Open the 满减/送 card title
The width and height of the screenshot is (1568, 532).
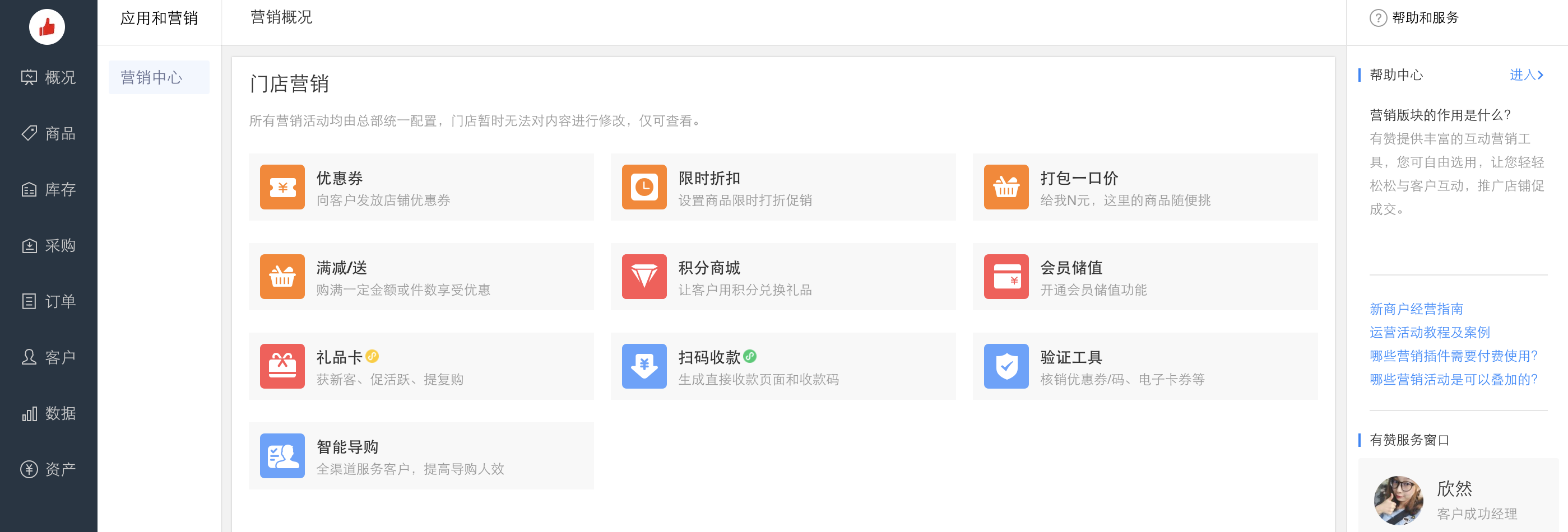341,268
